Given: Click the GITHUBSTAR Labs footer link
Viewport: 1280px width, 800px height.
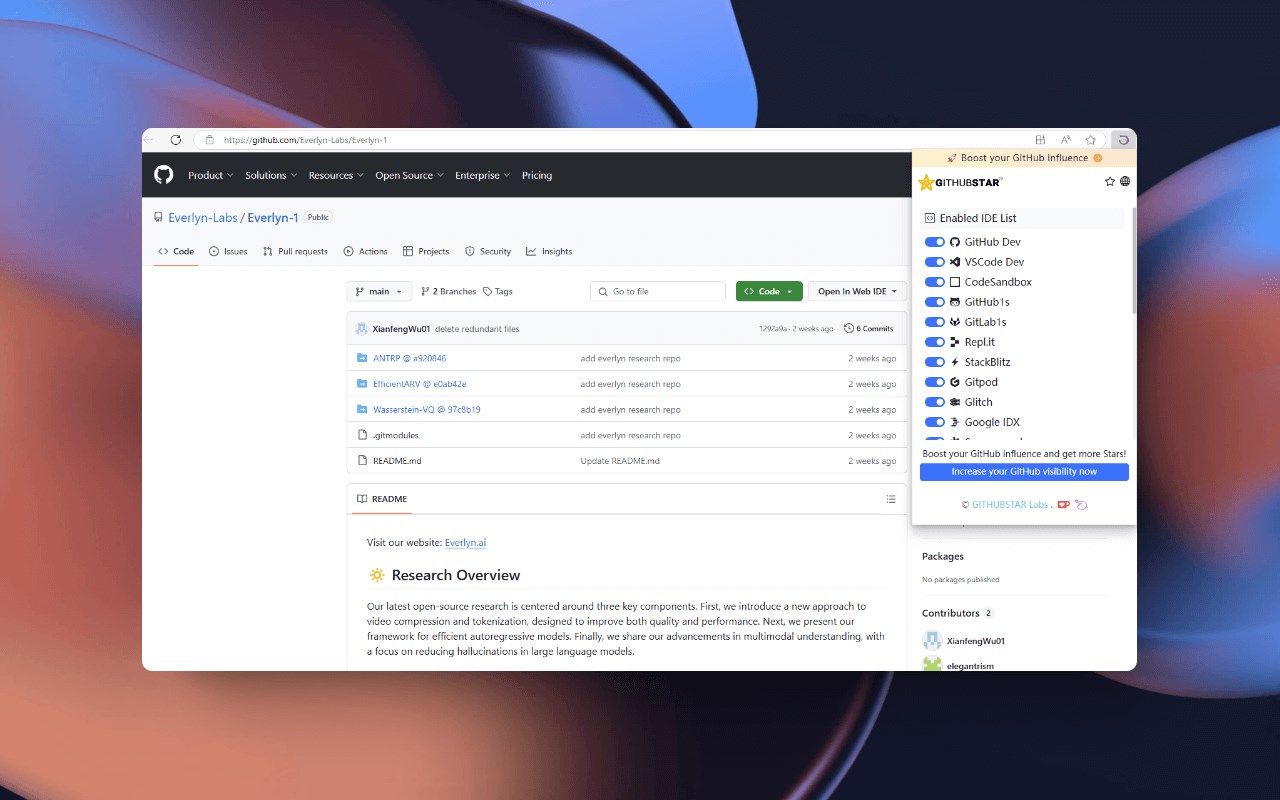Looking at the screenshot, I should pos(1010,504).
